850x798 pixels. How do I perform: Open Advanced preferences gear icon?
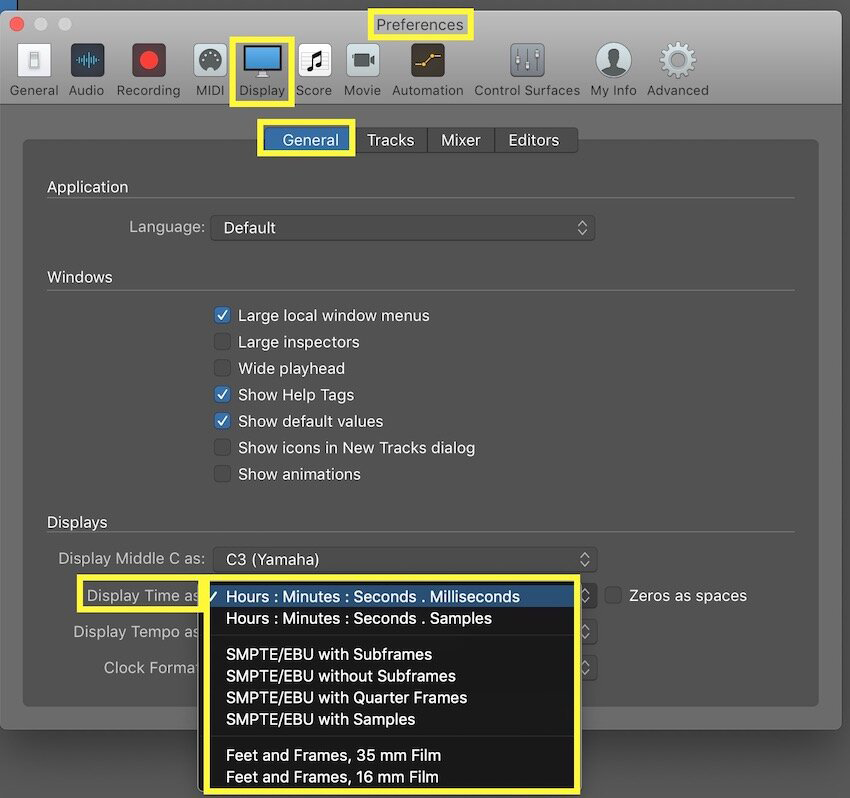(x=678, y=70)
